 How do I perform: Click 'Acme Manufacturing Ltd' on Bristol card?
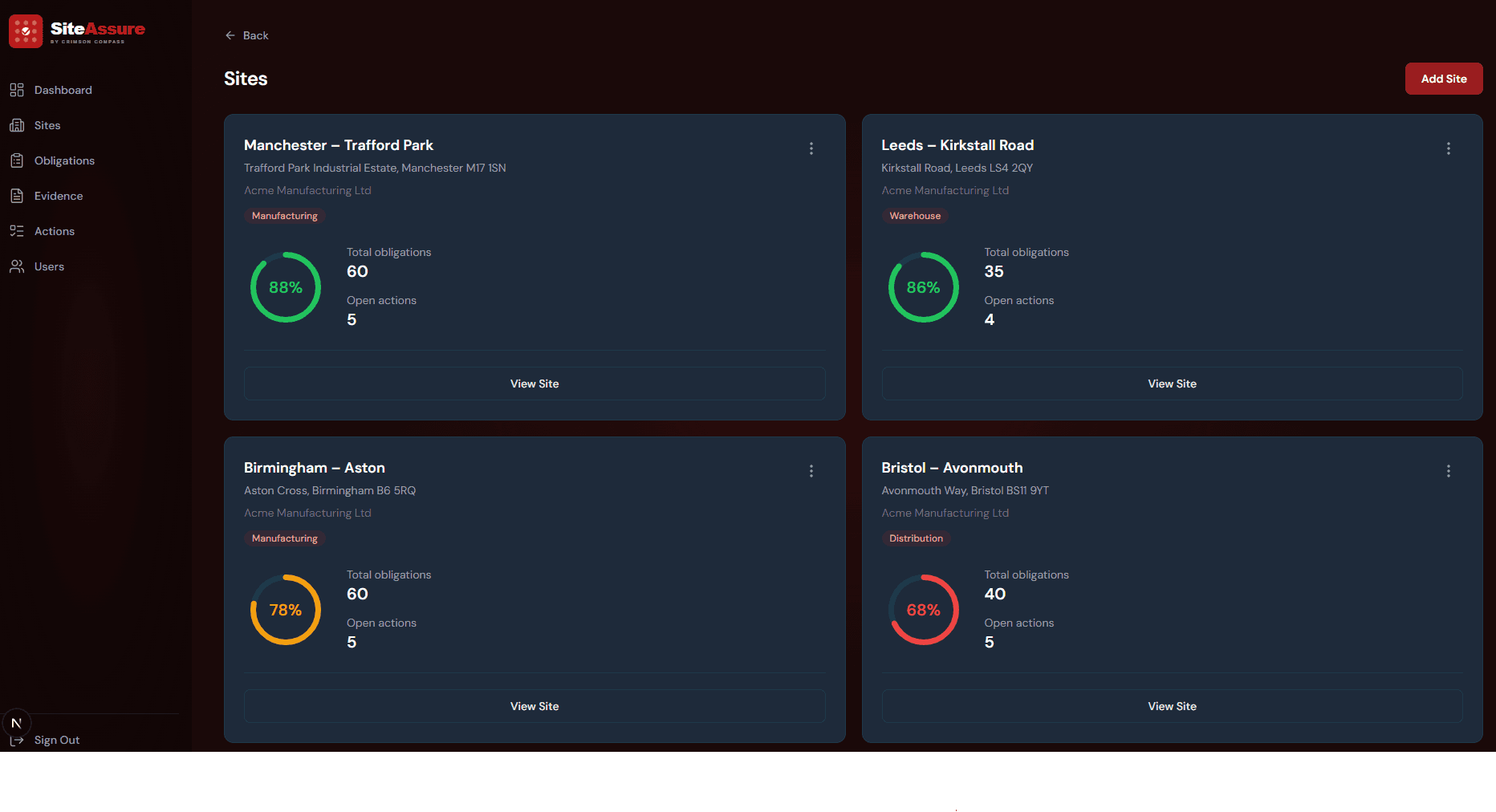click(945, 513)
